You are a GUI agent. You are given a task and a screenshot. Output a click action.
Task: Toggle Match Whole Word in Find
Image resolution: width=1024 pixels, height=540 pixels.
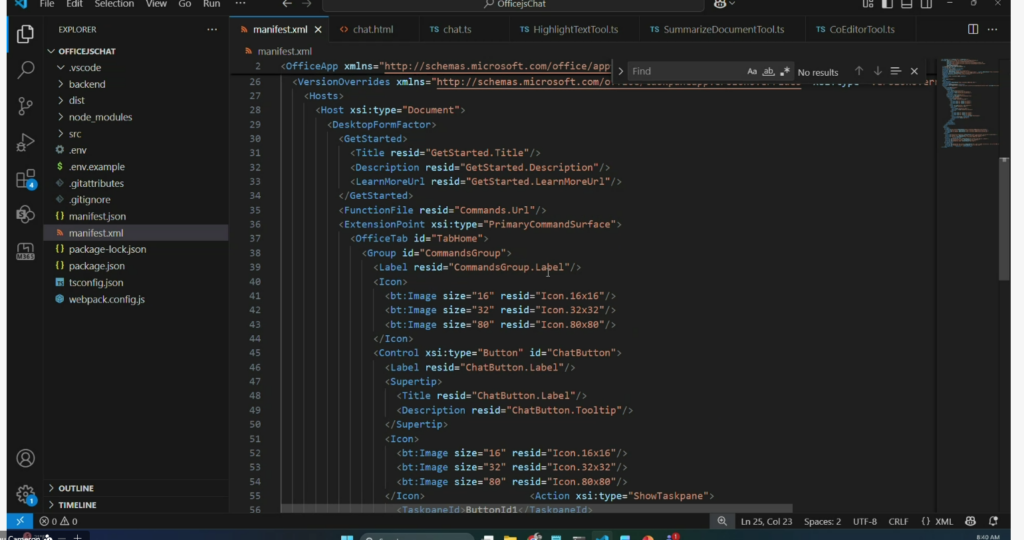tap(769, 72)
